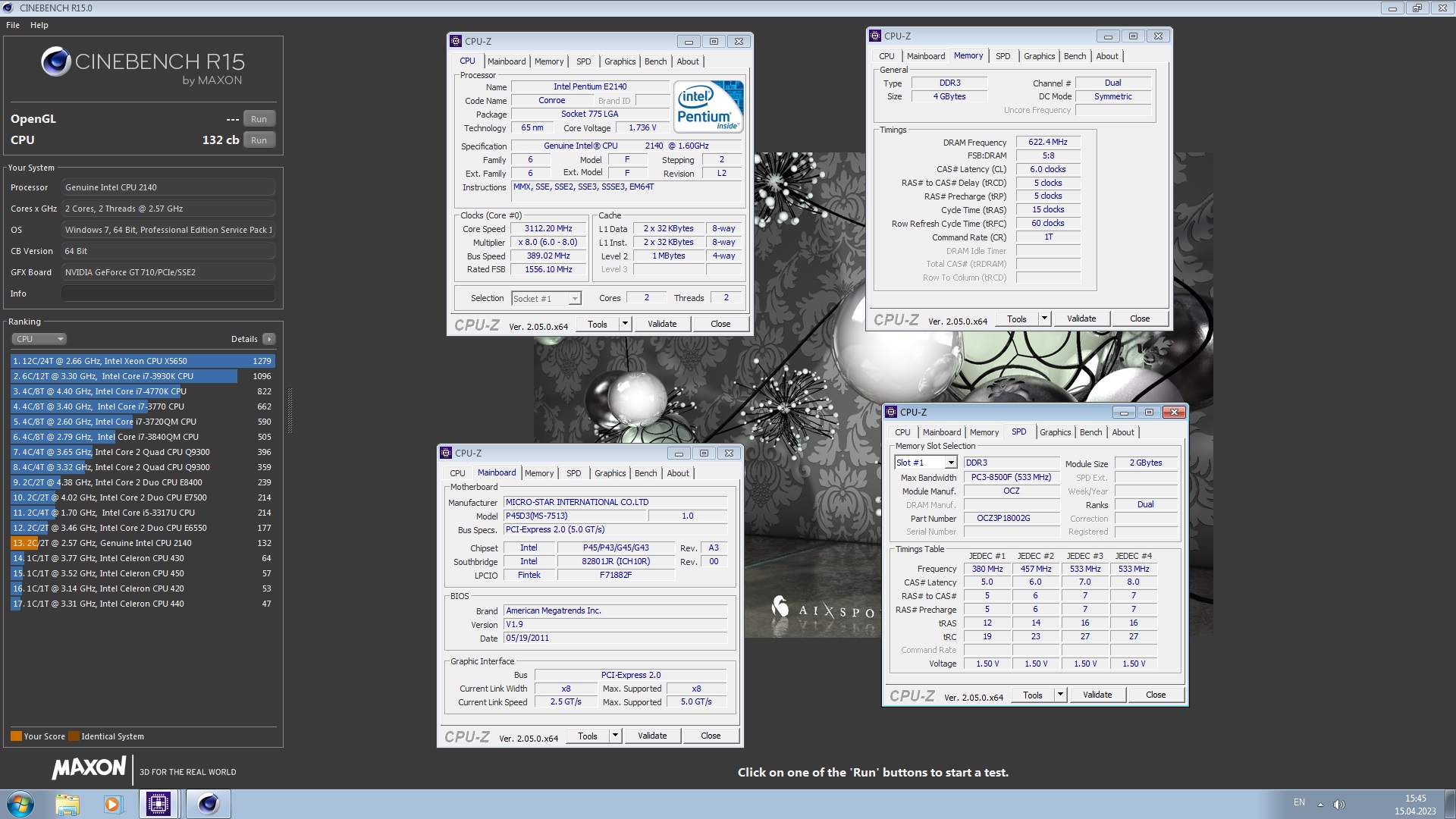Click the MAXON logo at bottom
Image resolution: width=1456 pixels, height=819 pixels.
click(89, 768)
